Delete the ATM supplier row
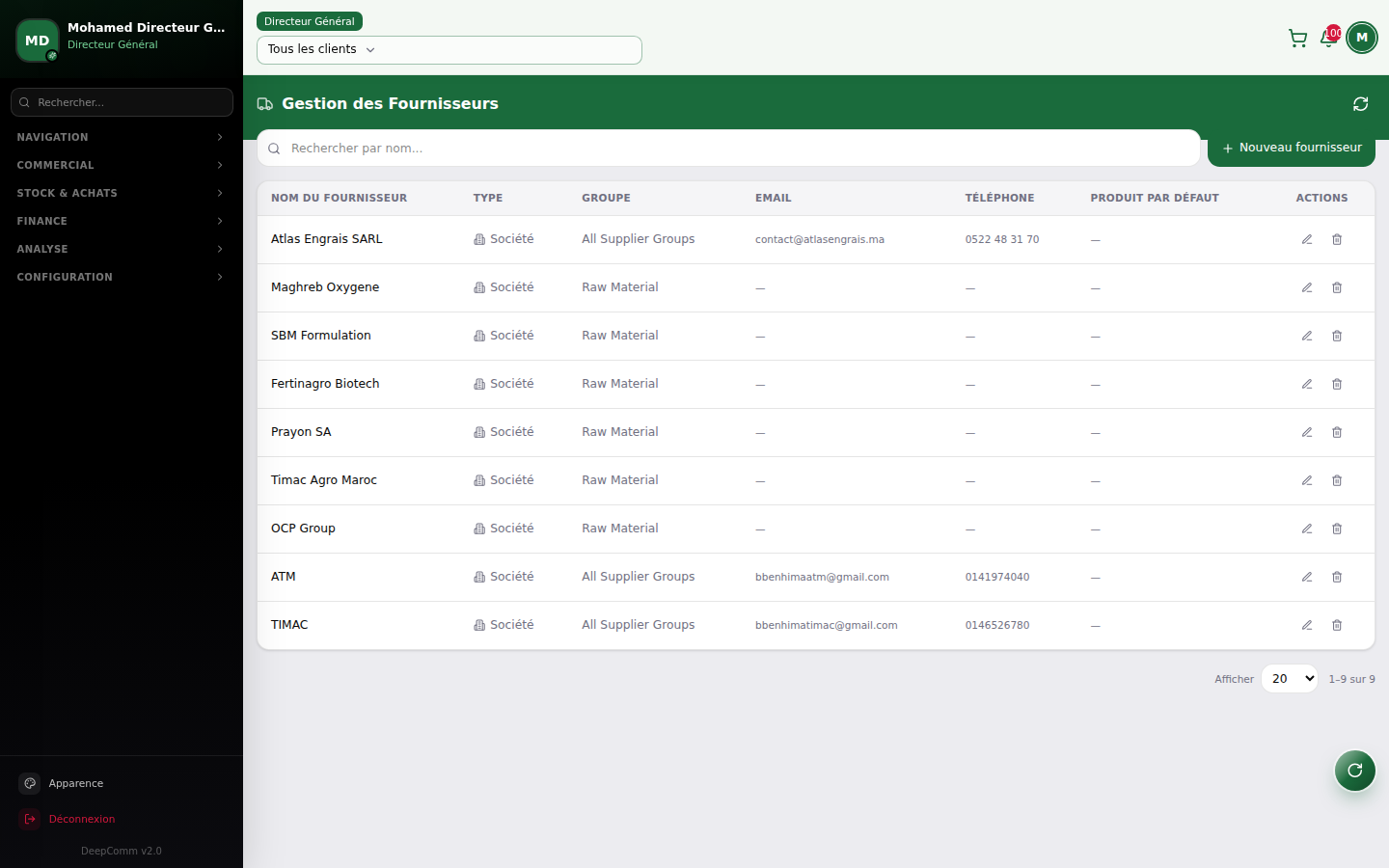The height and width of the screenshot is (868, 1389). click(1337, 577)
